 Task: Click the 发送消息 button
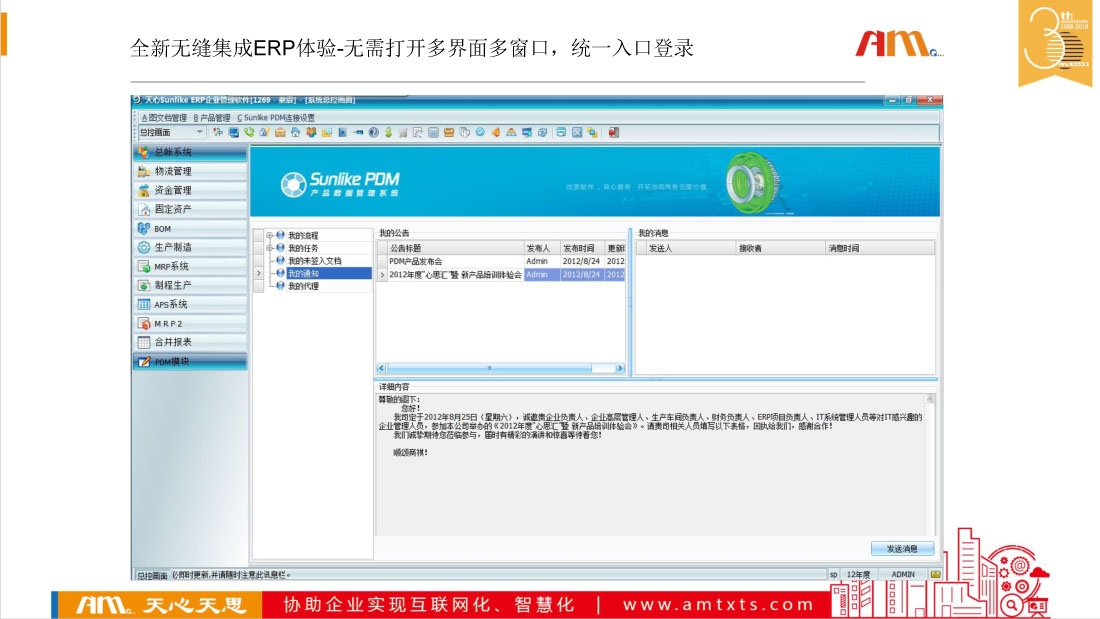[x=902, y=548]
